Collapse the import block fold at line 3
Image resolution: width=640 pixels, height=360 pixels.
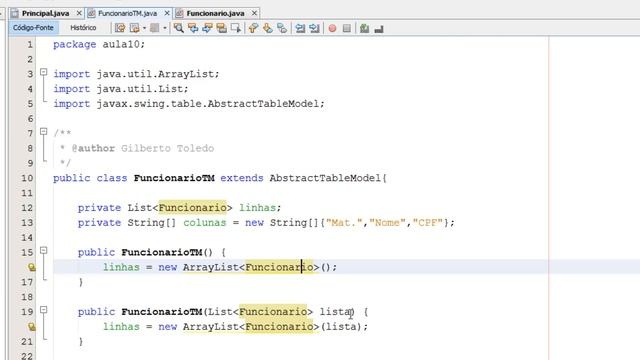pos(44,73)
